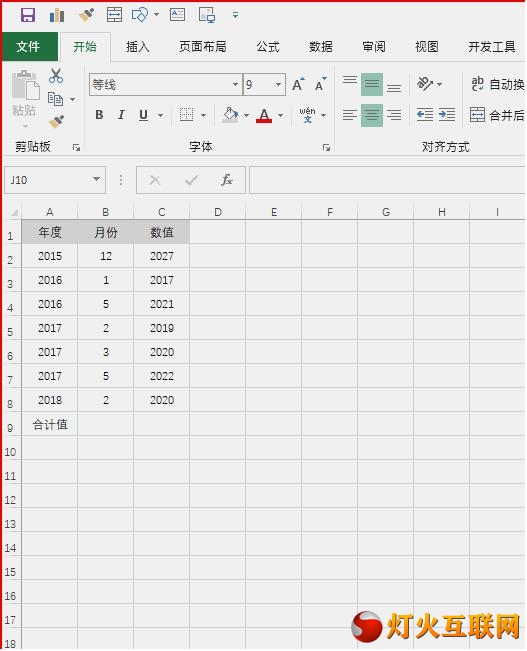Viewport: 527px width, 651px height.
Task: Switch to the 插入 ribbon tab
Action: [138, 47]
